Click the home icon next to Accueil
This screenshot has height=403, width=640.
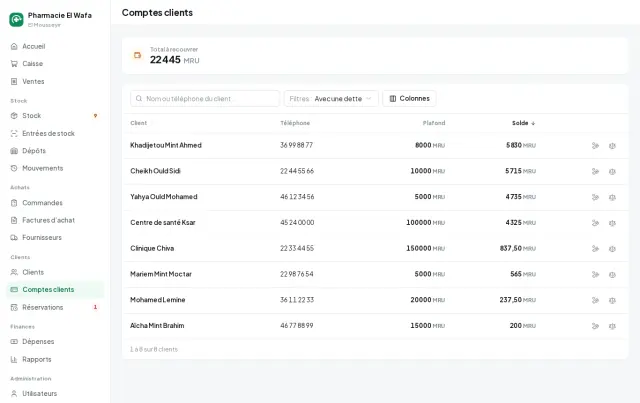[14, 46]
